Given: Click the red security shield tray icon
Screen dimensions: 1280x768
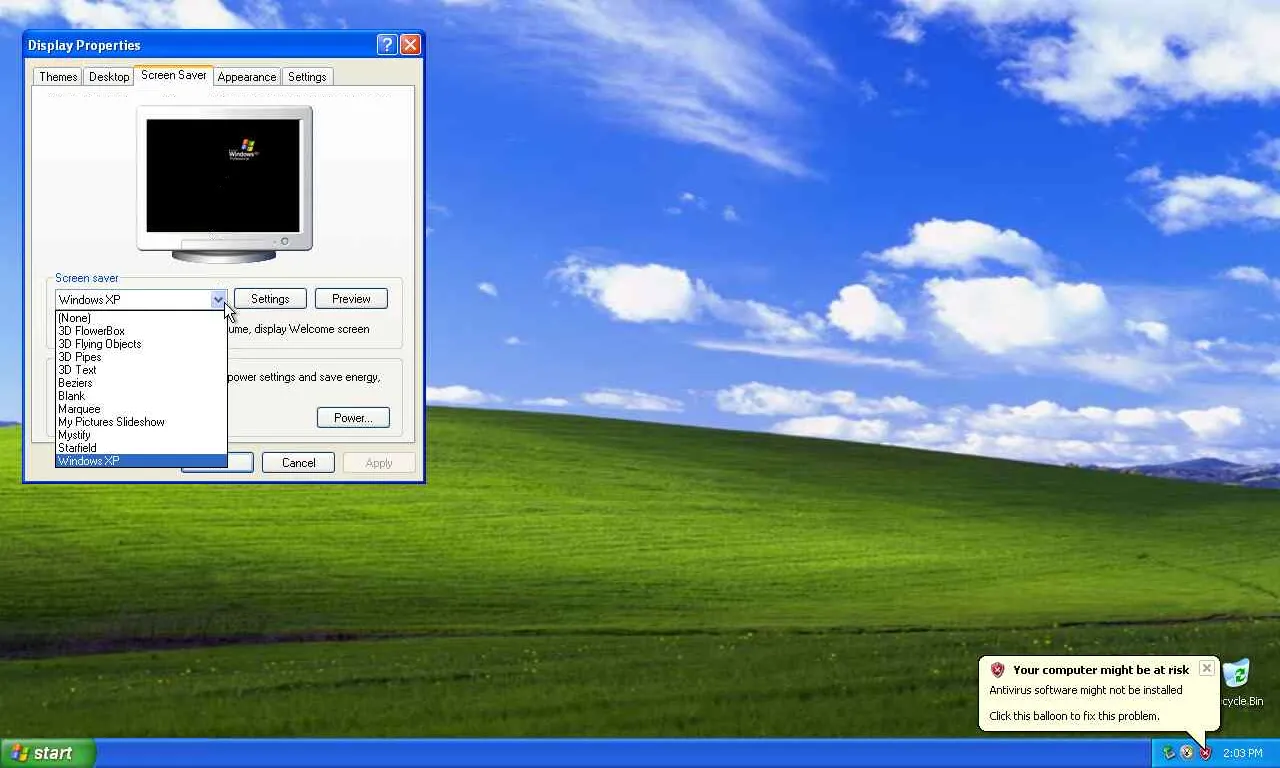Looking at the screenshot, I should (1205, 753).
